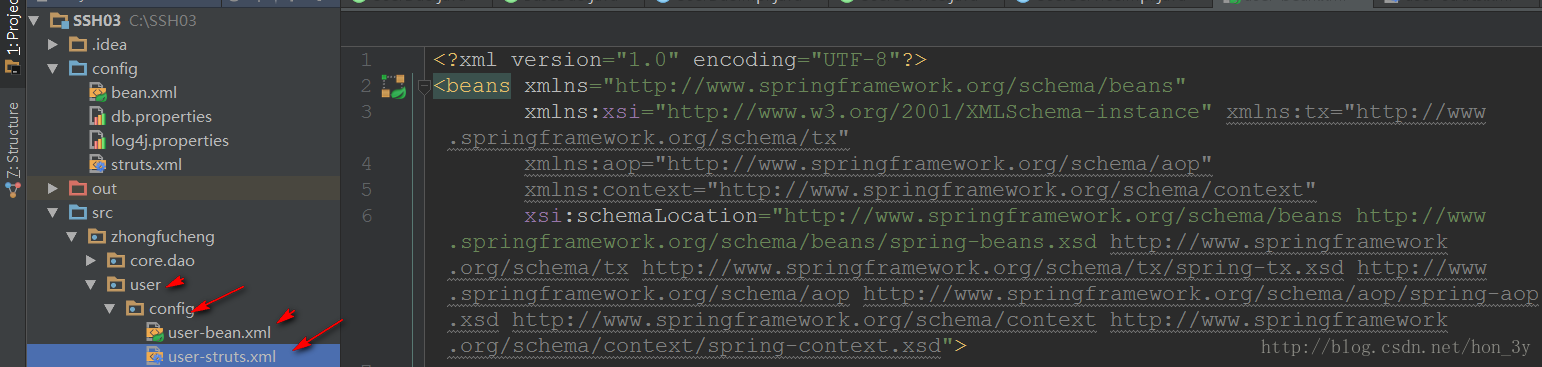This screenshot has height=367, width=1542.
Task: Collapse the user package arrow
Action: [x=92, y=285]
